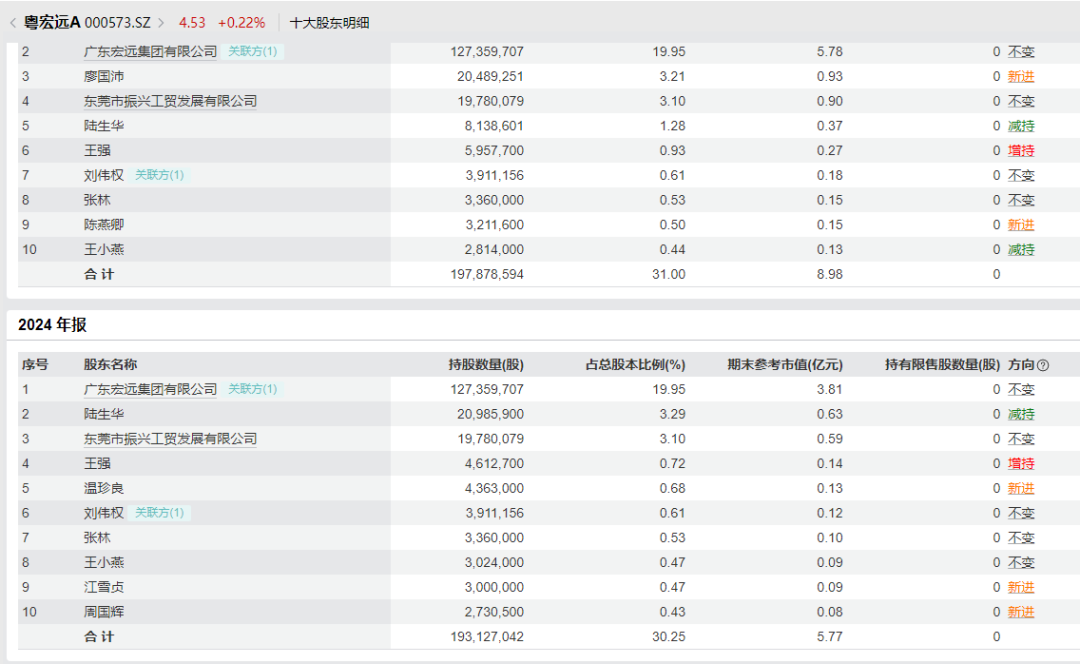Click total ratio 30.25
Viewport: 1080px width, 664px height.
(x=669, y=636)
